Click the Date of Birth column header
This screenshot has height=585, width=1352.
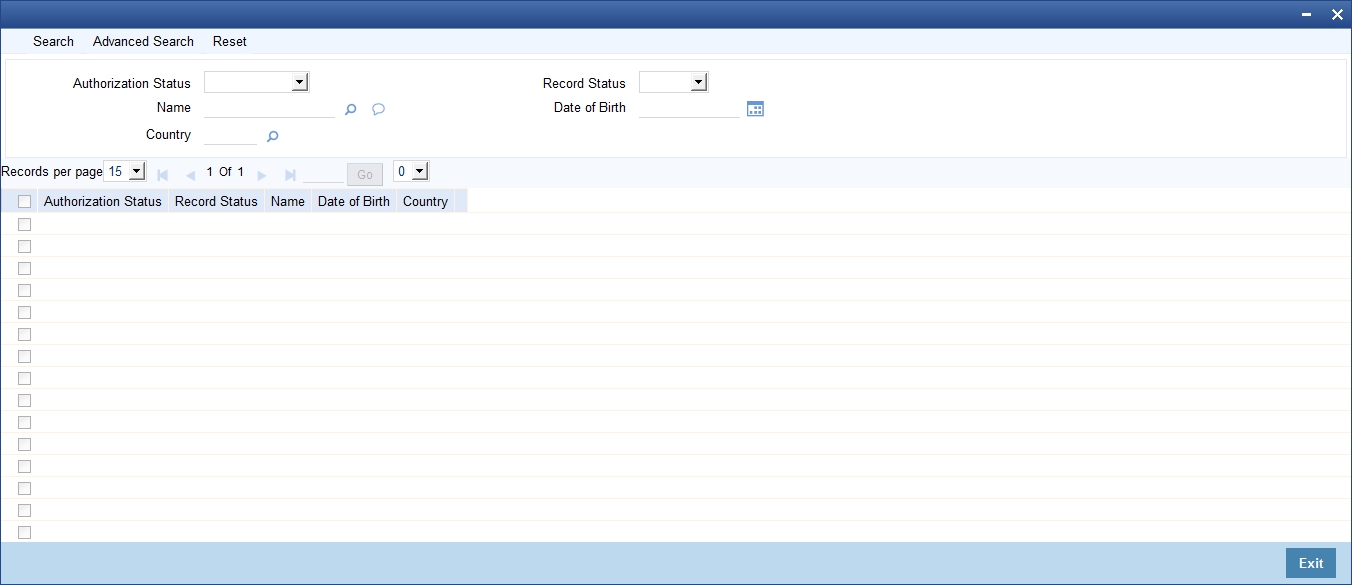pyautogui.click(x=354, y=201)
